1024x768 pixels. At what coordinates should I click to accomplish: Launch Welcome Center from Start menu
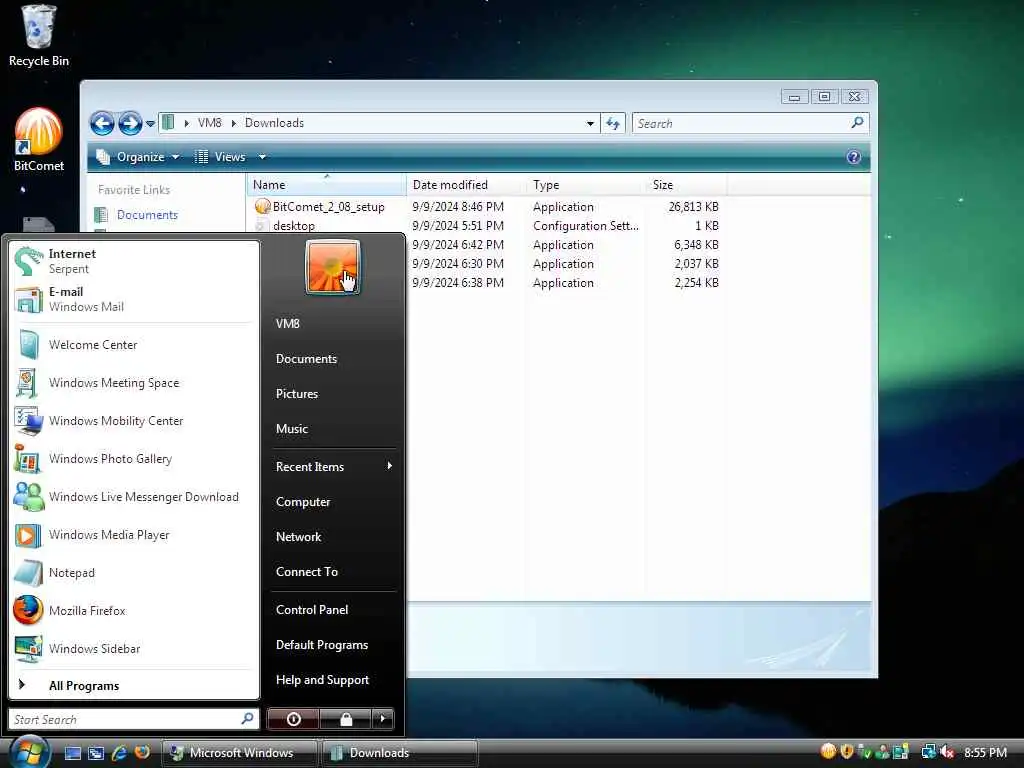(x=134, y=345)
